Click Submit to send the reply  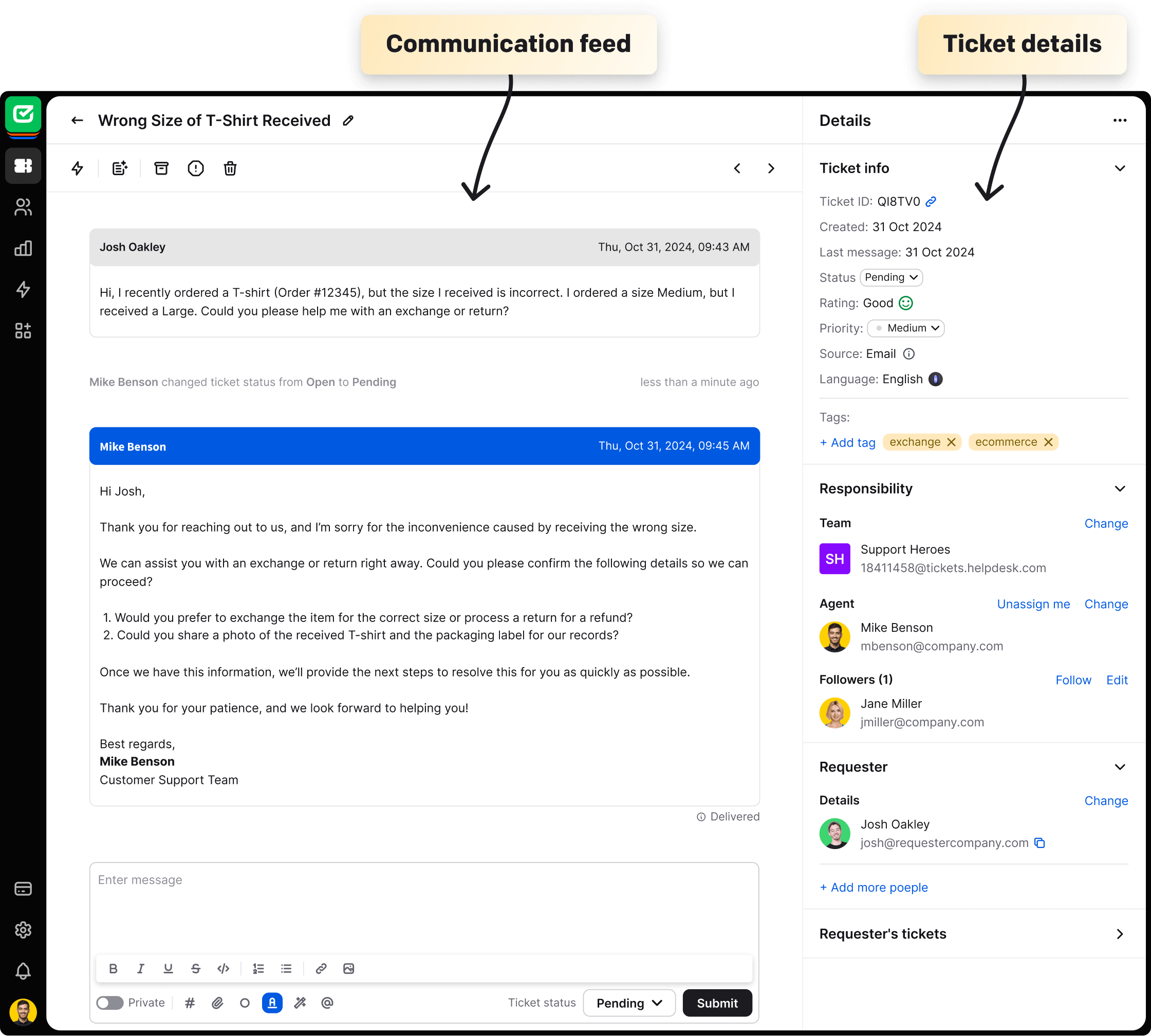[716, 1003]
